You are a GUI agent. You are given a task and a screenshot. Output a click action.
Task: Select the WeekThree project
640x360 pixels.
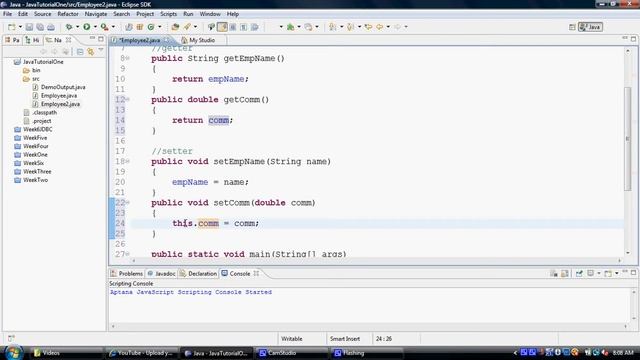point(37,171)
